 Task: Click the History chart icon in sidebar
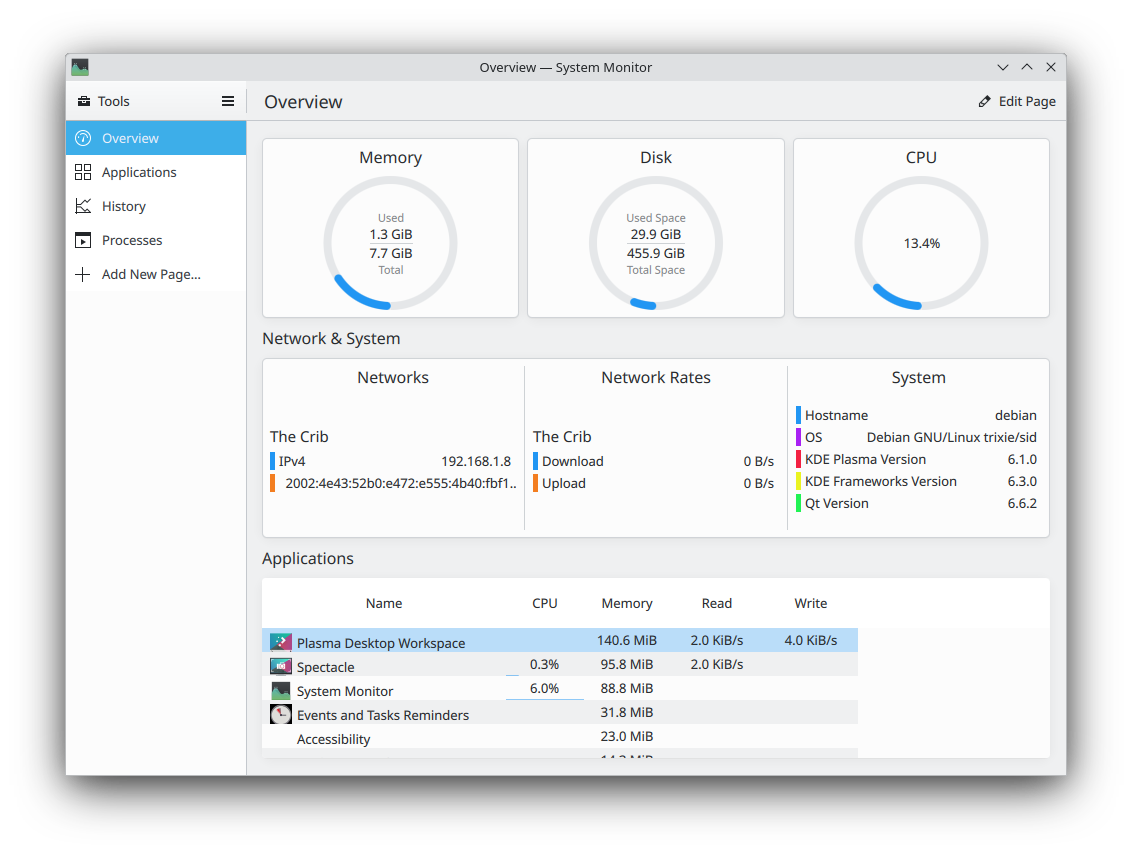tap(83, 206)
